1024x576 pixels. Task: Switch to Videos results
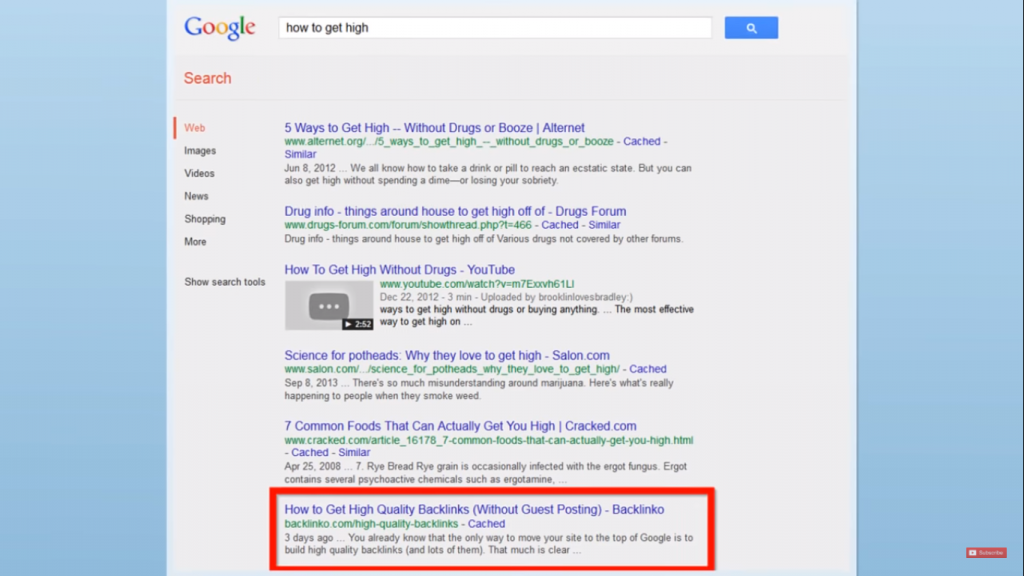click(199, 174)
